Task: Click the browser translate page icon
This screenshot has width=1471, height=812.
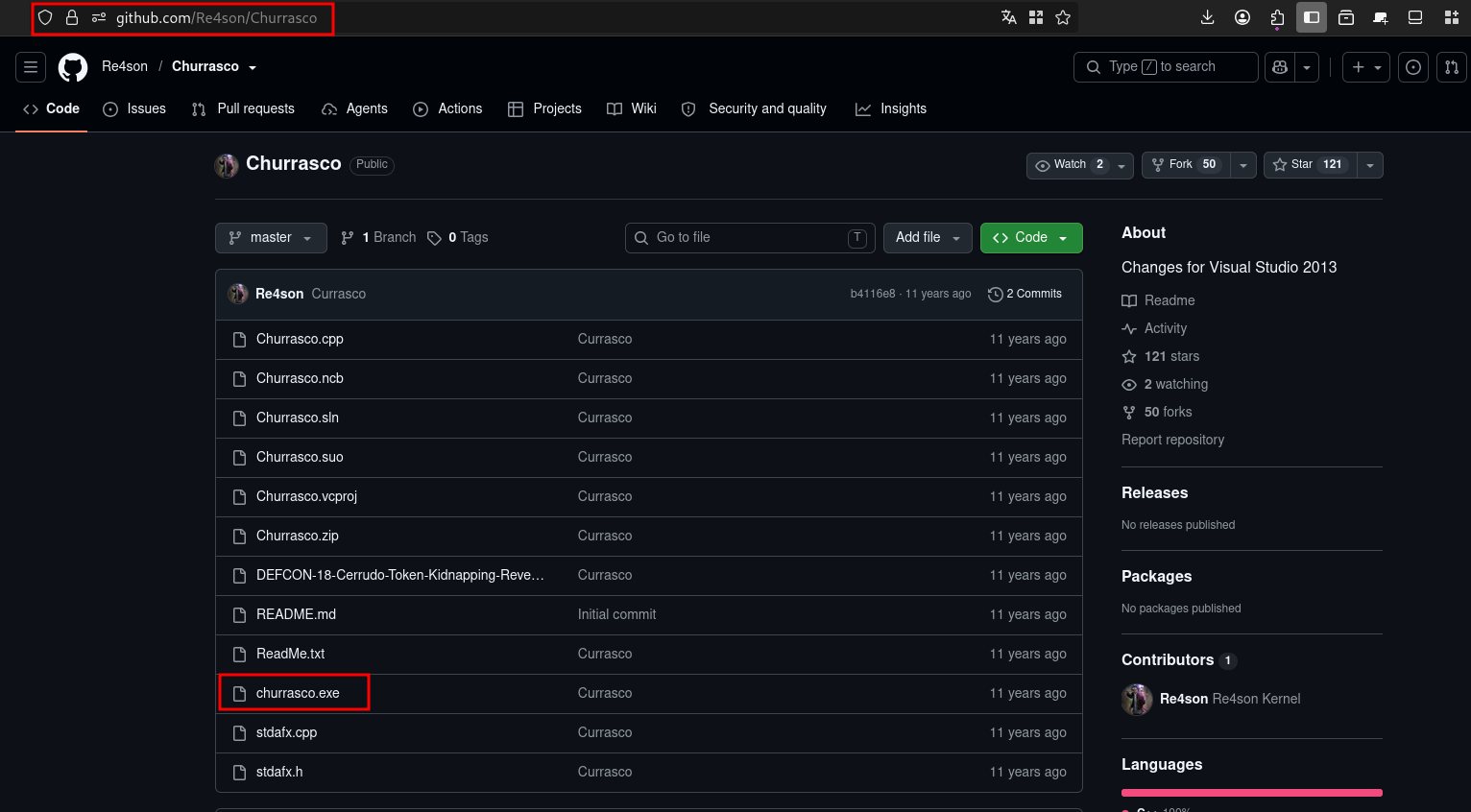Action: coord(1009,17)
